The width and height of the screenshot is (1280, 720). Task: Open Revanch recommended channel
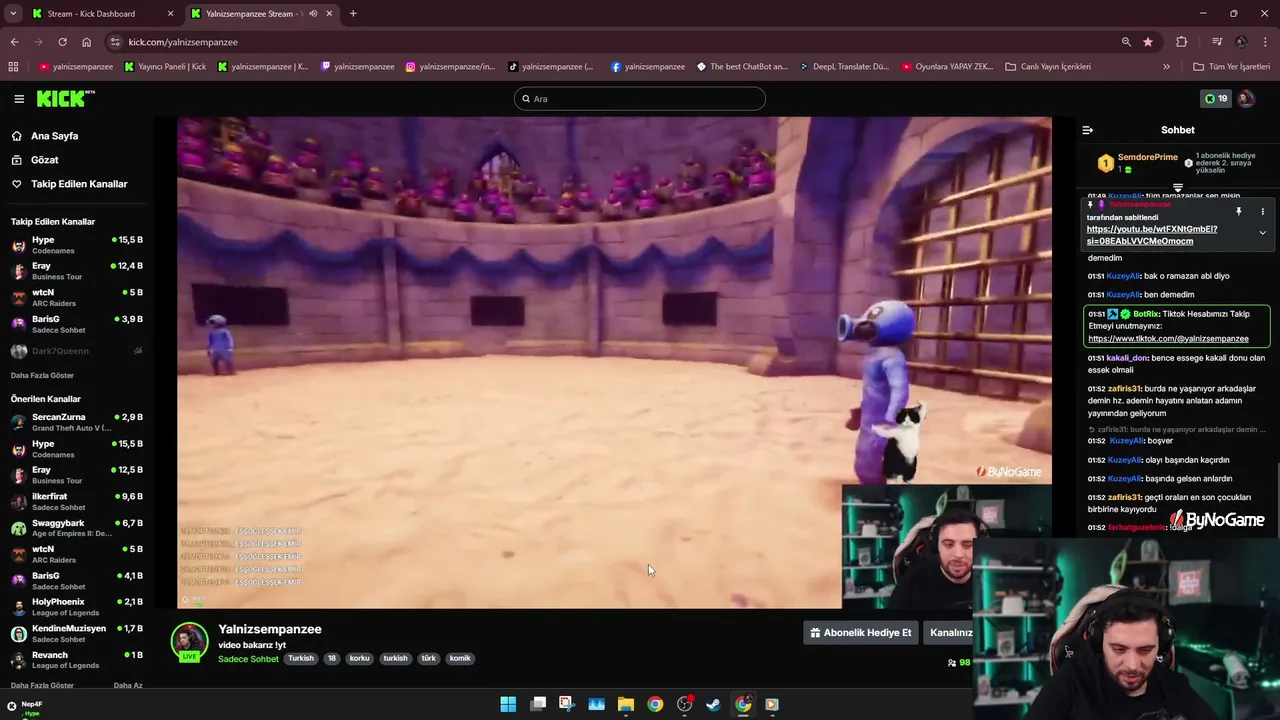coord(78,660)
